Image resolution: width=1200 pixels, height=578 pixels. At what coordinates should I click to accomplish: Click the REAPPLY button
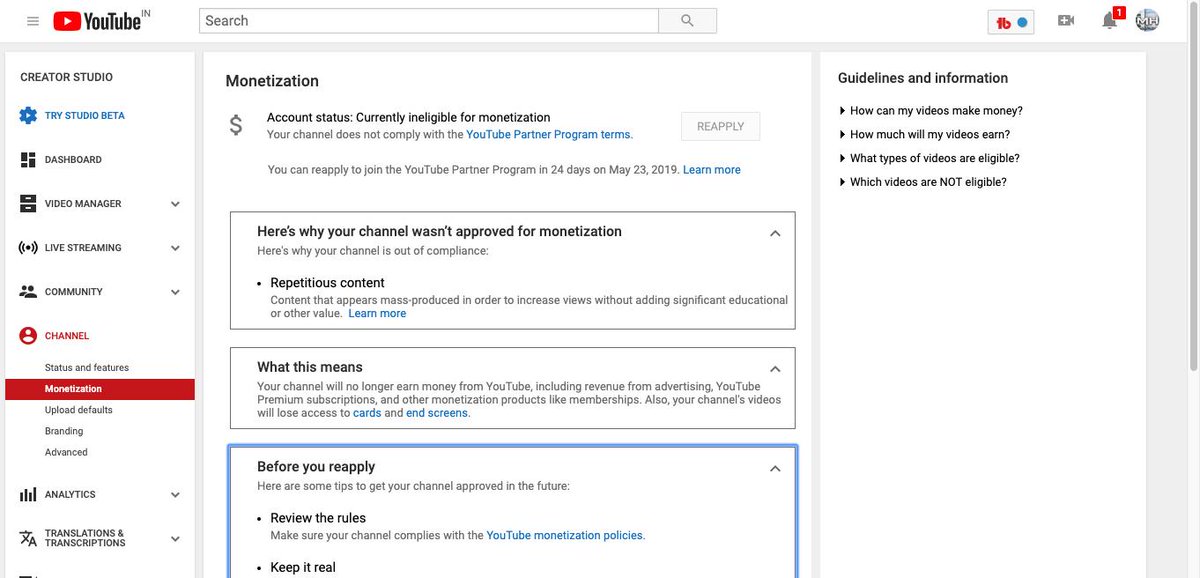pyautogui.click(x=720, y=126)
